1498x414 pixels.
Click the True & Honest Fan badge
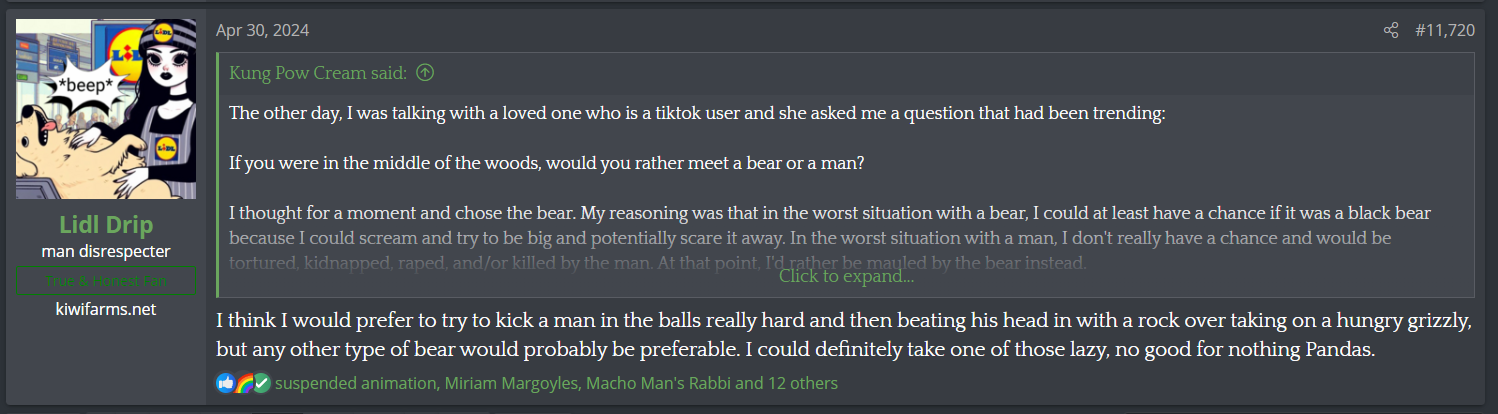pos(106,281)
